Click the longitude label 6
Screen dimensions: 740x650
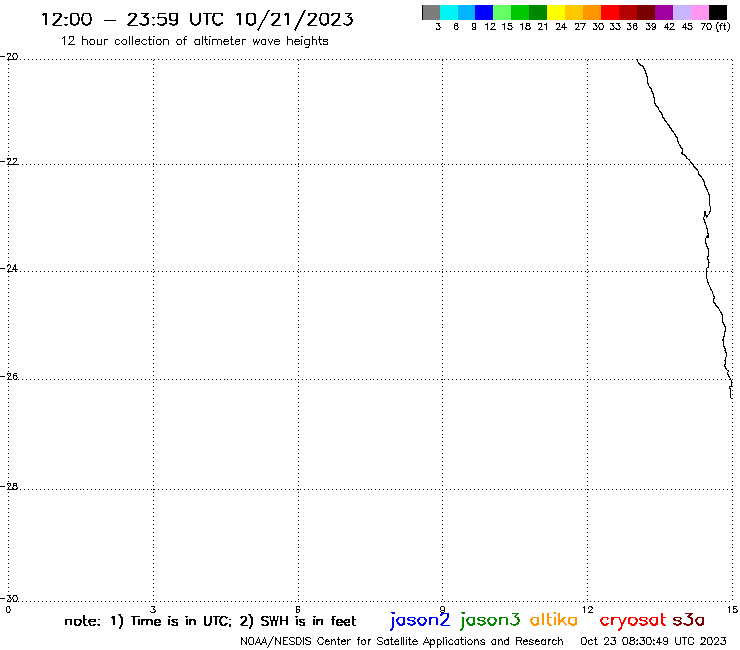click(298, 609)
